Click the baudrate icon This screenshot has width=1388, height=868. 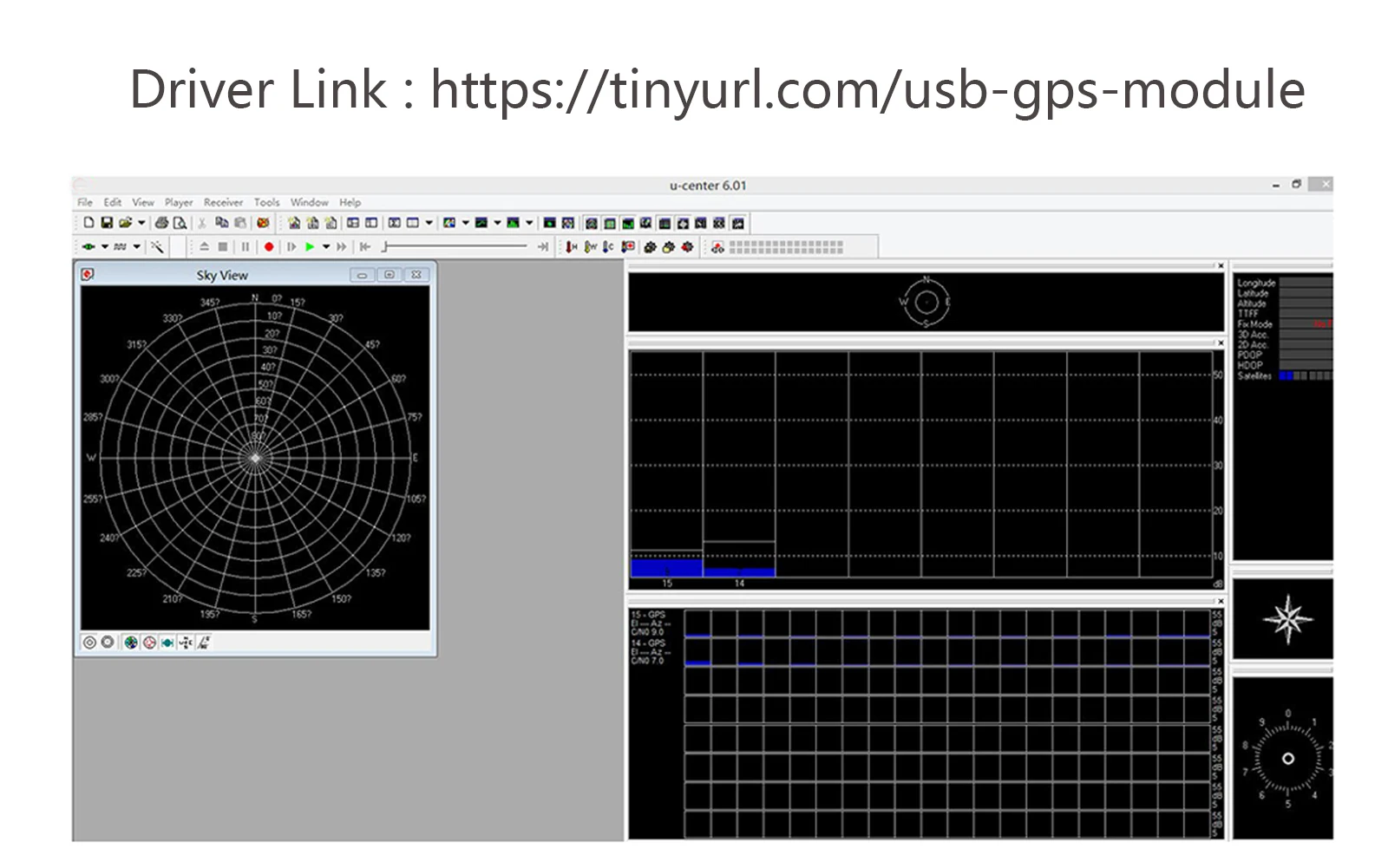(121, 247)
